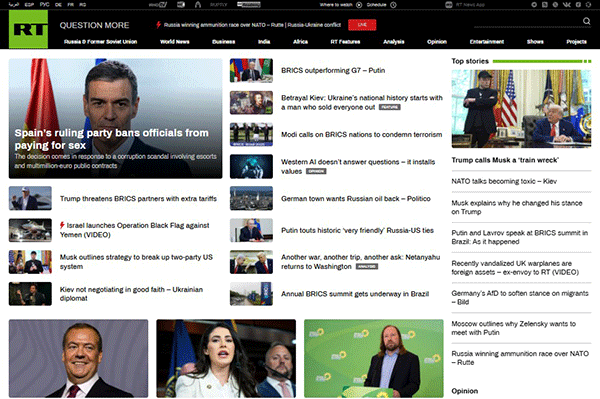600x399 pixels.
Task: Open Russia & Former Soviet Union section
Action: pyautogui.click(x=100, y=42)
